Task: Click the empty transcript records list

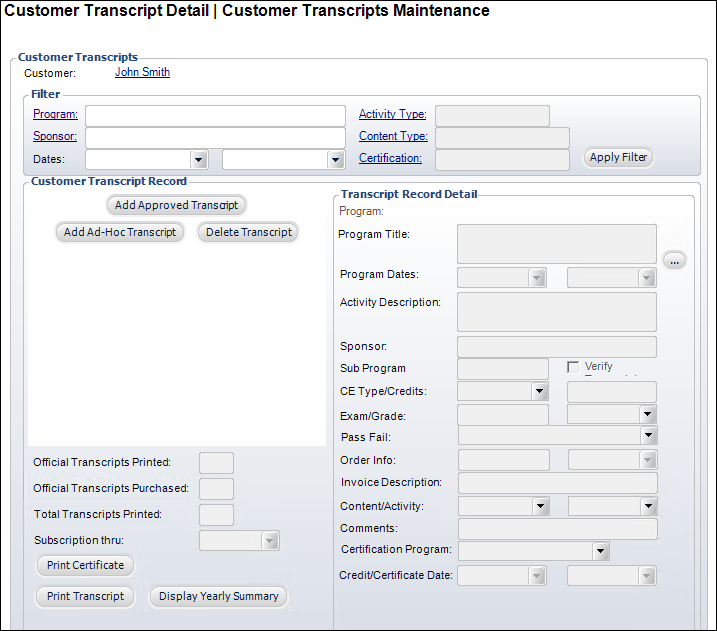Action: pyautogui.click(x=177, y=345)
